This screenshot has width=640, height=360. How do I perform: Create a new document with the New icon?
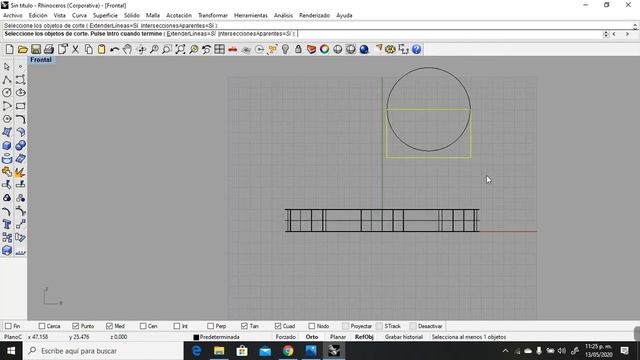pos(9,49)
